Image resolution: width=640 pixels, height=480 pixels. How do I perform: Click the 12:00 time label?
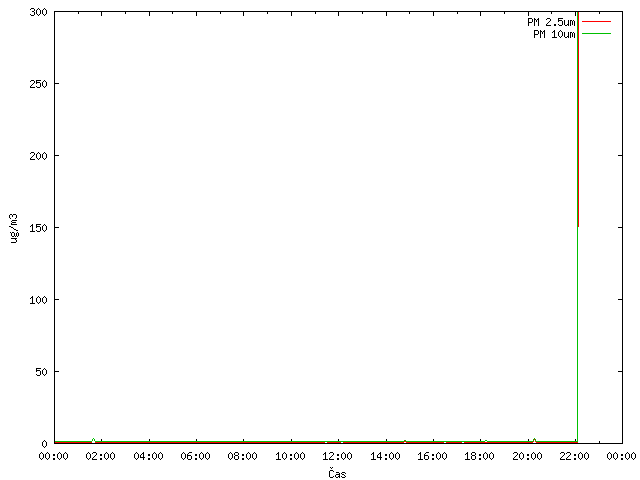click(337, 456)
